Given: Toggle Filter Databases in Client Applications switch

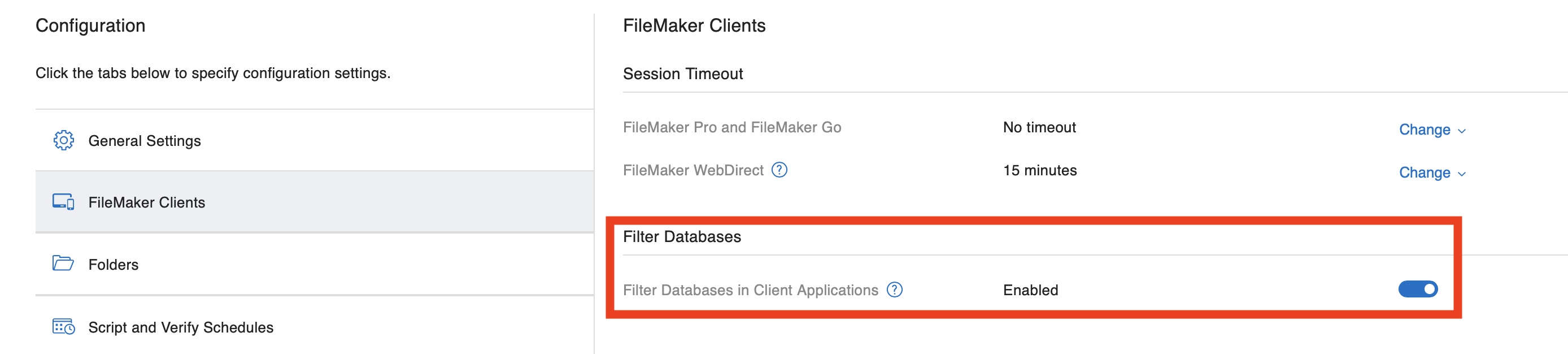Looking at the screenshot, I should click(1418, 289).
